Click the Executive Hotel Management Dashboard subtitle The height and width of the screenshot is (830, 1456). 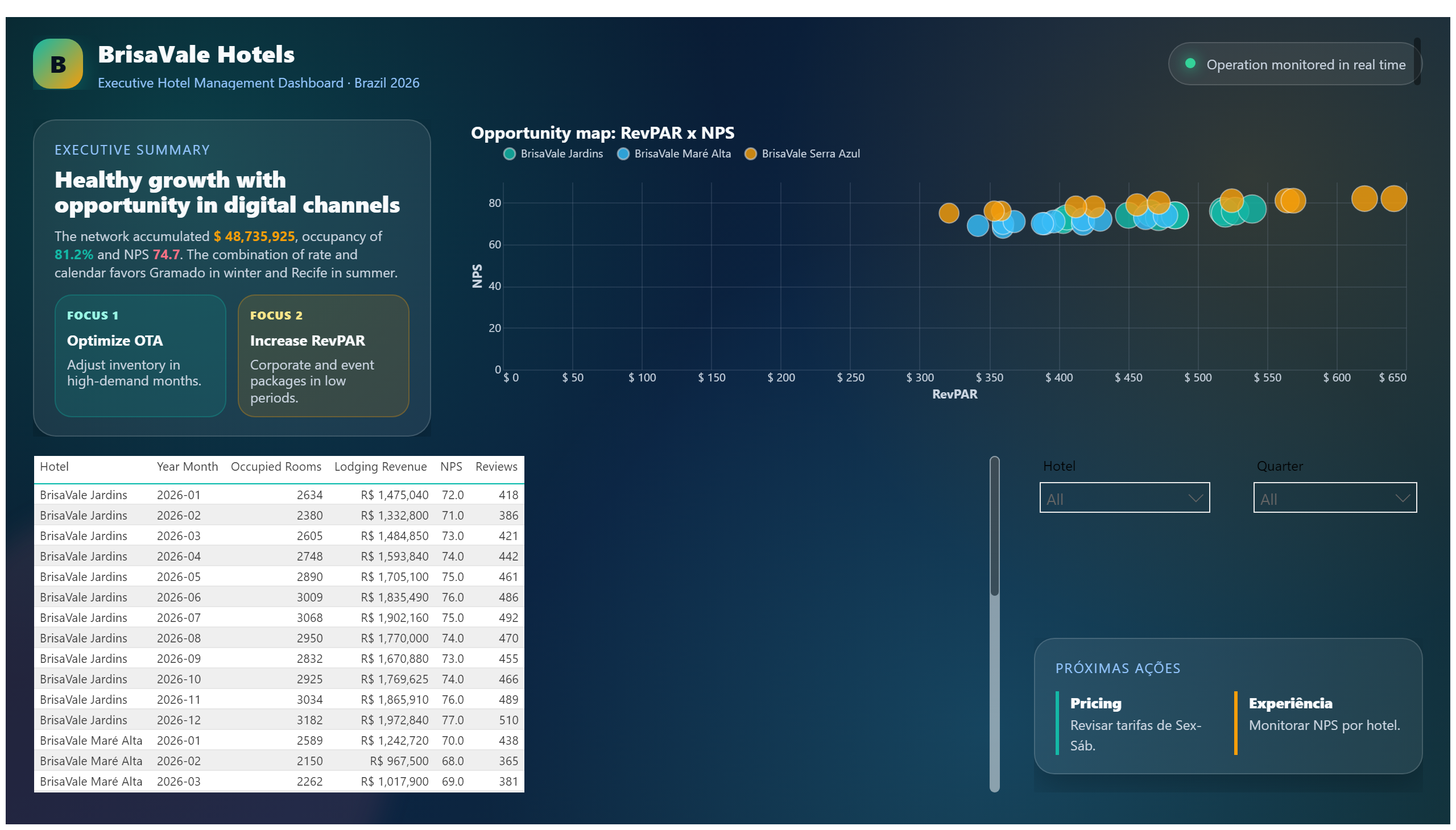click(x=258, y=83)
